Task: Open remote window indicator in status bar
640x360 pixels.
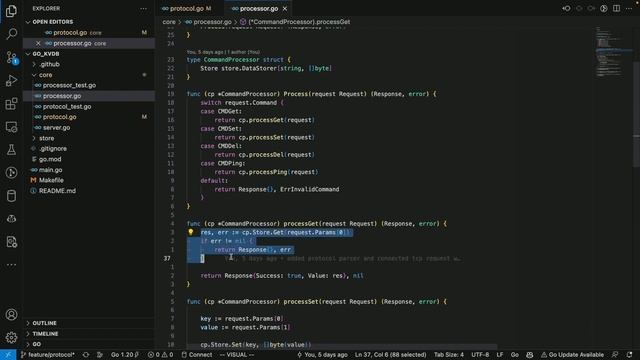Action: [8, 355]
